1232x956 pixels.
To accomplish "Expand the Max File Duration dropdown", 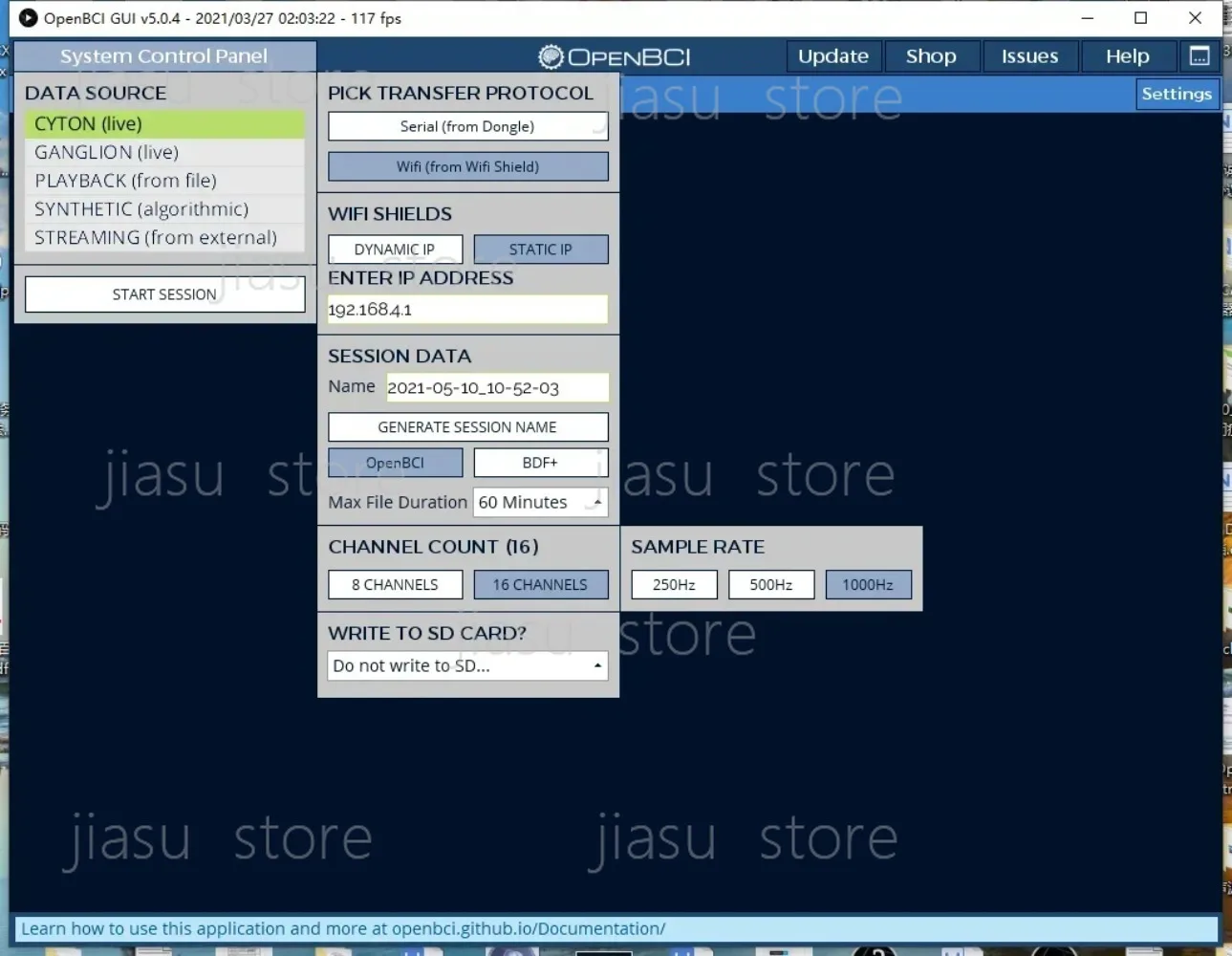I will pyautogui.click(x=541, y=502).
